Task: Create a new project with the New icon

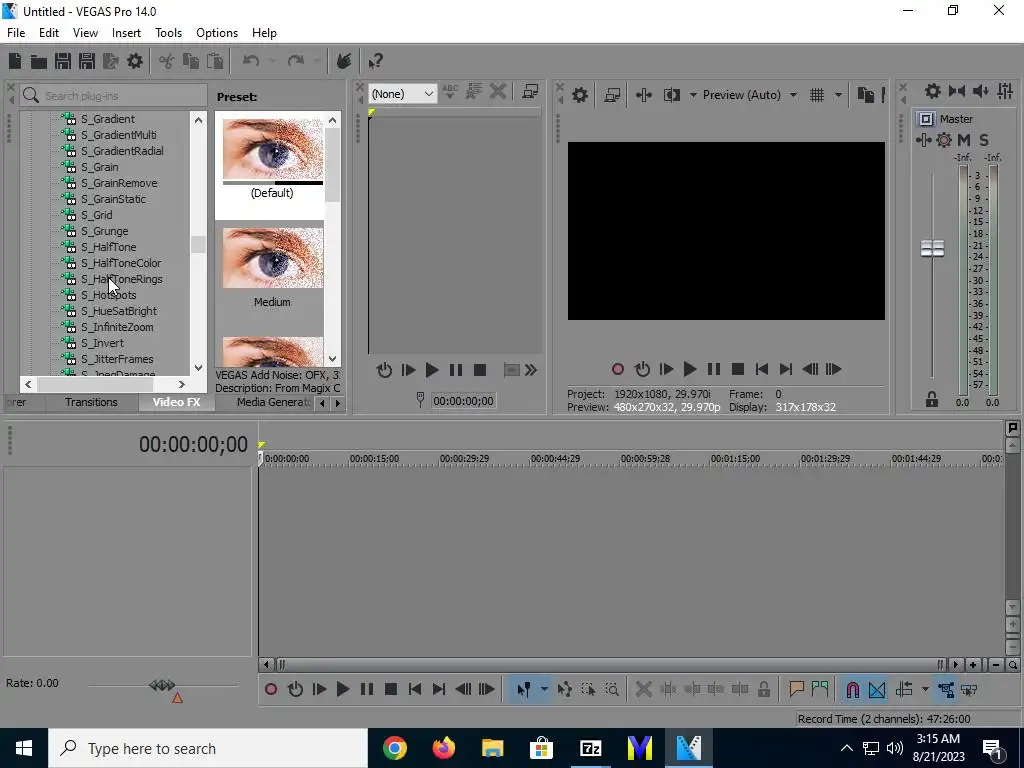Action: coord(15,61)
